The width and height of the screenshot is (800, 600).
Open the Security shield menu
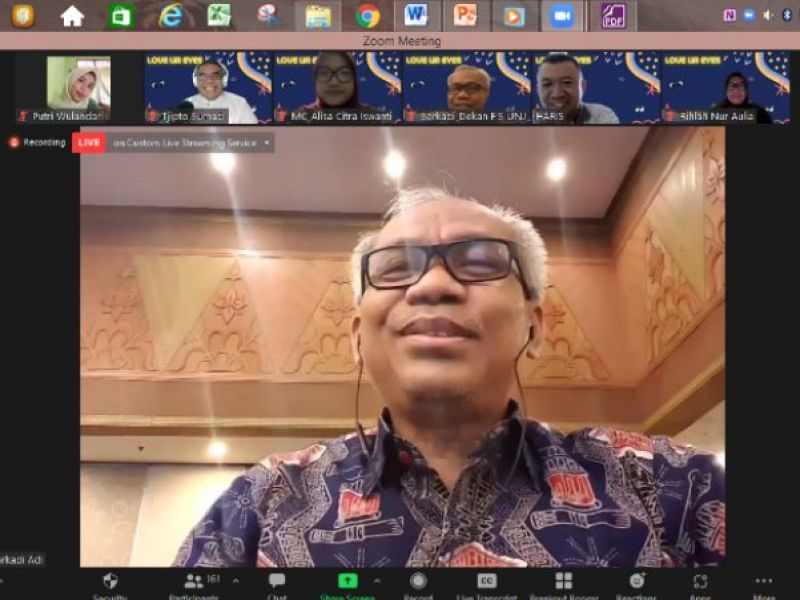[x=110, y=582]
